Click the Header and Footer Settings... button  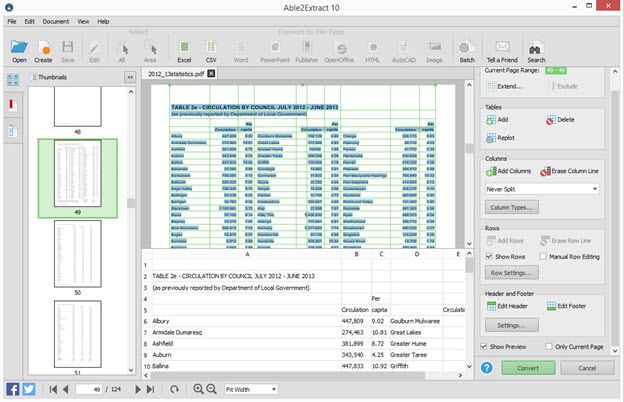click(511, 325)
